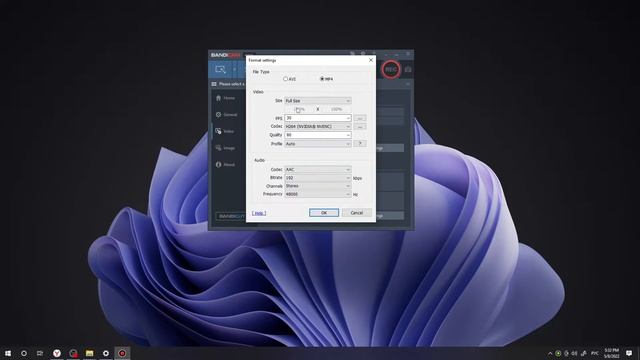Click the screenshot camera icon in Bandicam
Viewport: 640px width, 360px height.
point(408,70)
